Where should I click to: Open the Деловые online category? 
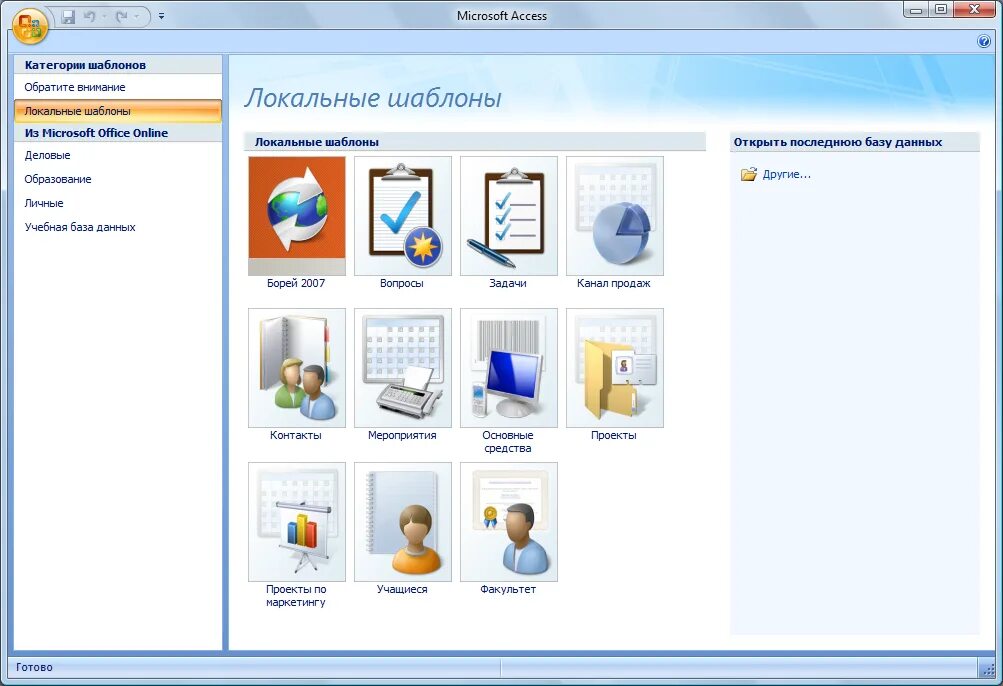118,155
